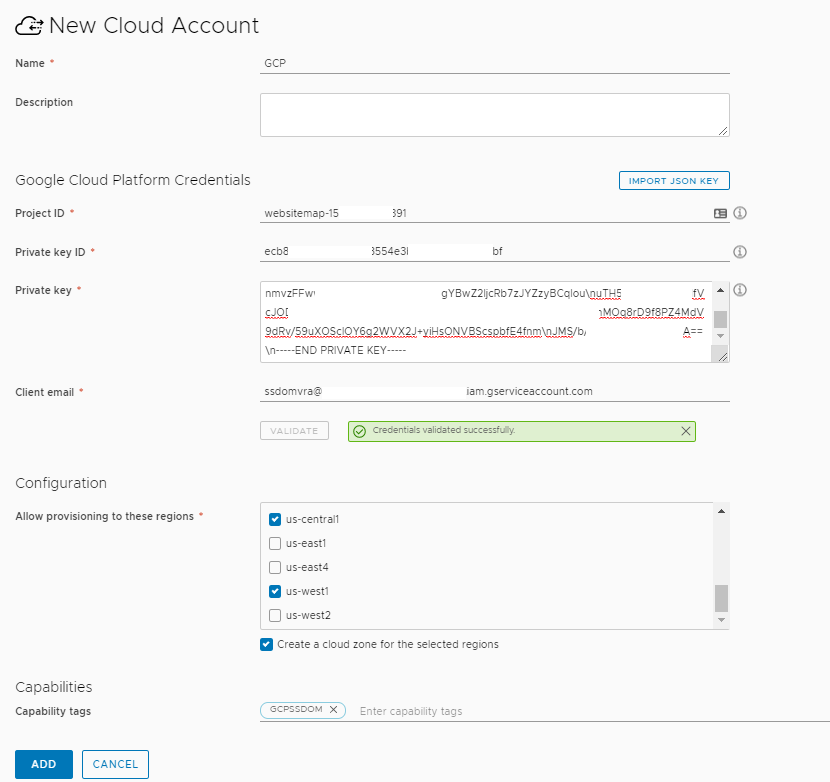Click the Capabilities heading
Viewport: 830px width, 782px height.
pyautogui.click(x=53, y=687)
